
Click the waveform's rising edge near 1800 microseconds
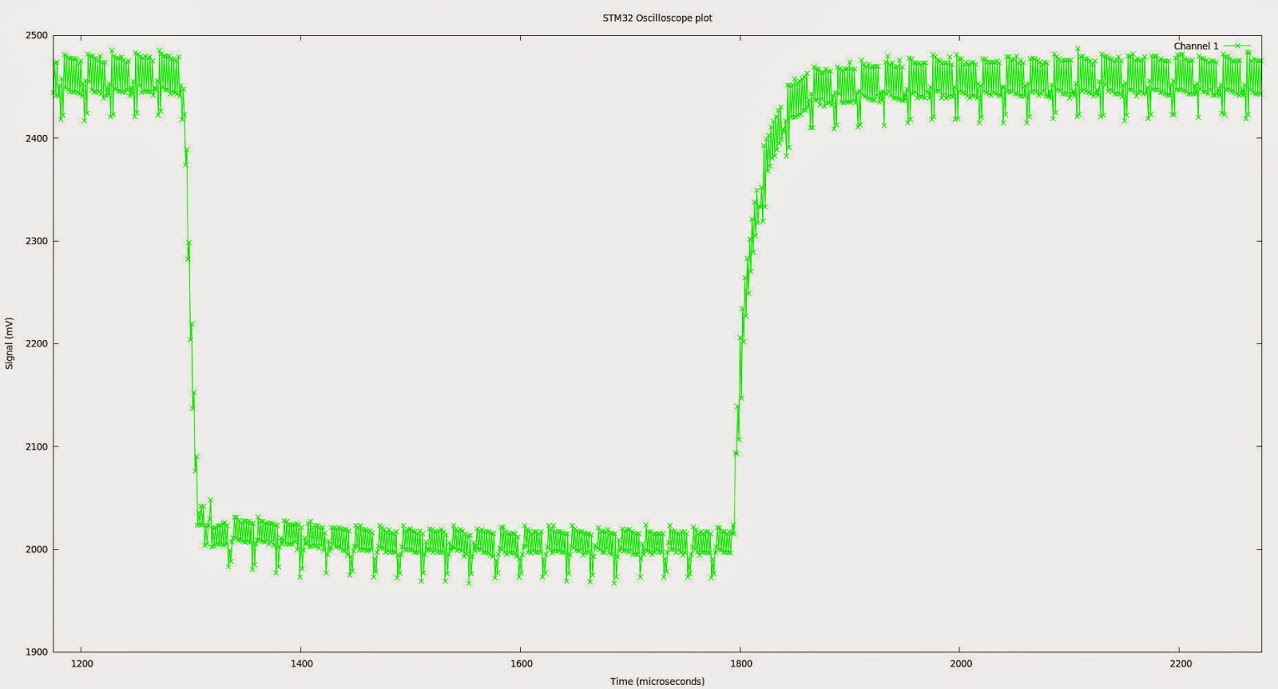(743, 300)
